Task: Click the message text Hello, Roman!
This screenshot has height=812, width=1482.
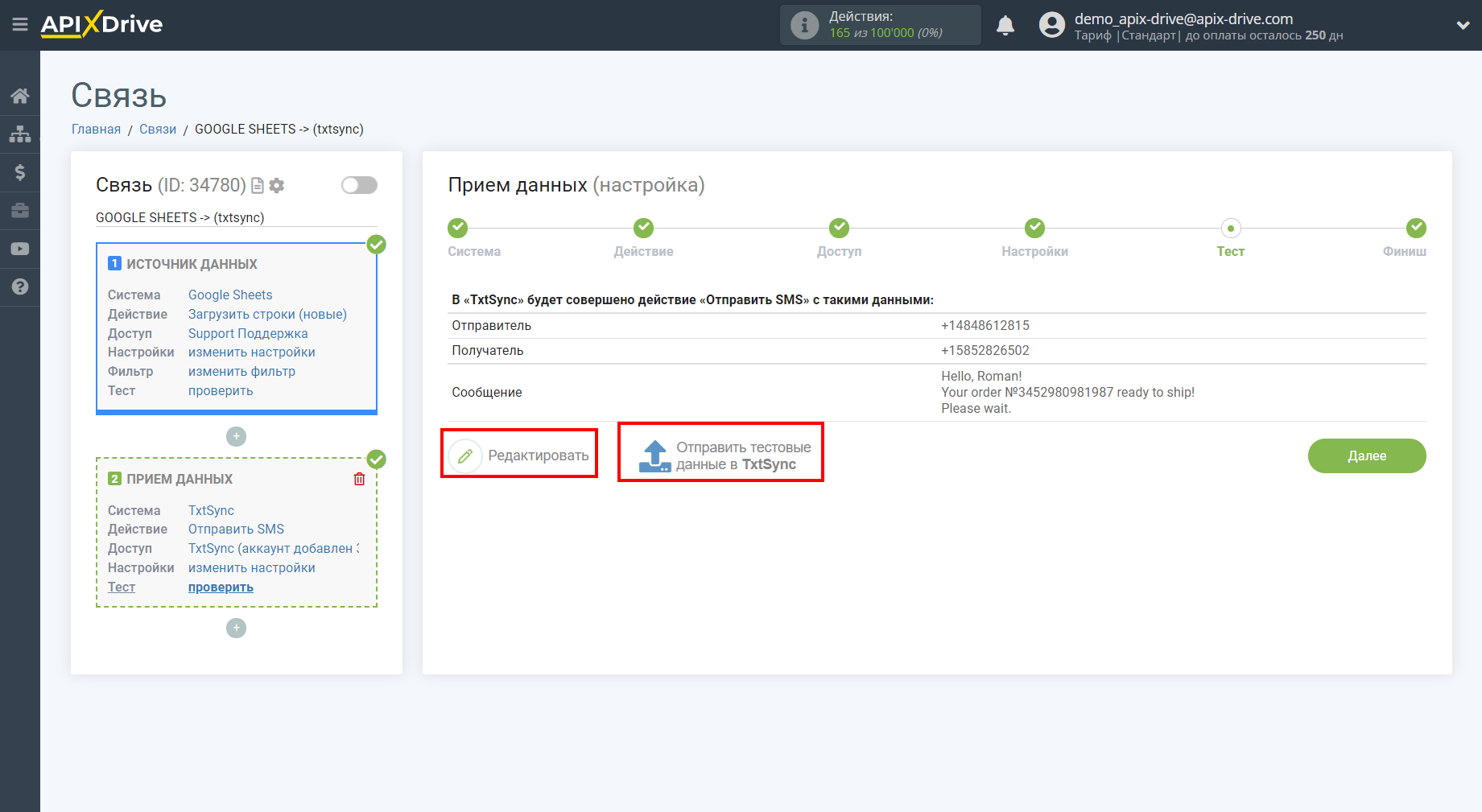Action: [x=981, y=376]
